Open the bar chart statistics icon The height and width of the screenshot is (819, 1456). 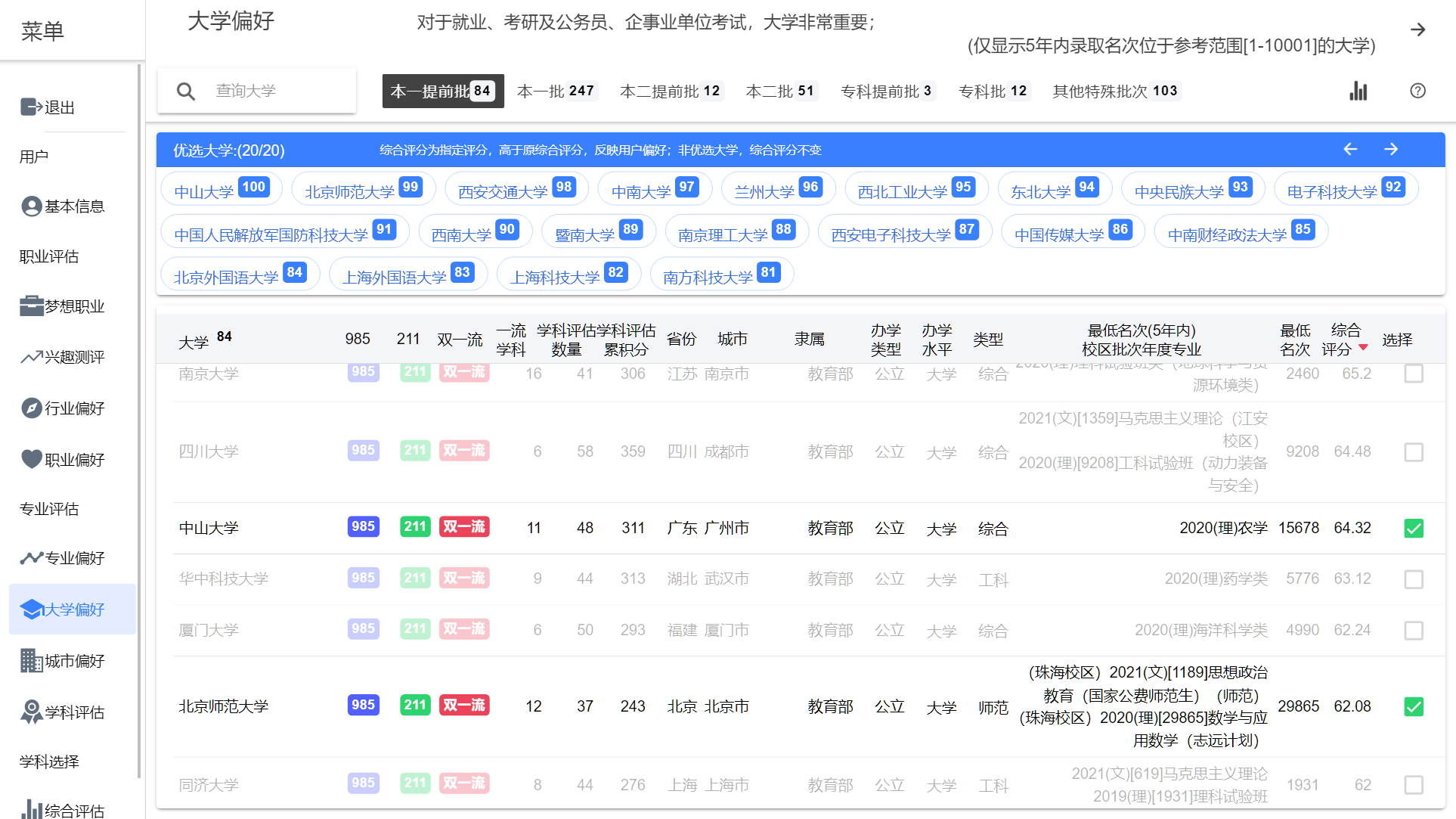click(x=1358, y=91)
